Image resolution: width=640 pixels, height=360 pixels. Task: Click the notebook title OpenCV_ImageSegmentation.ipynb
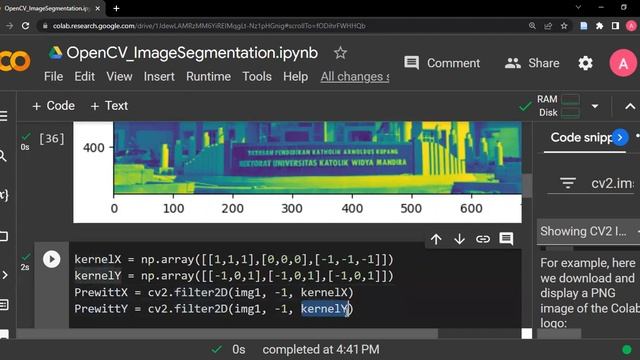pos(192,53)
